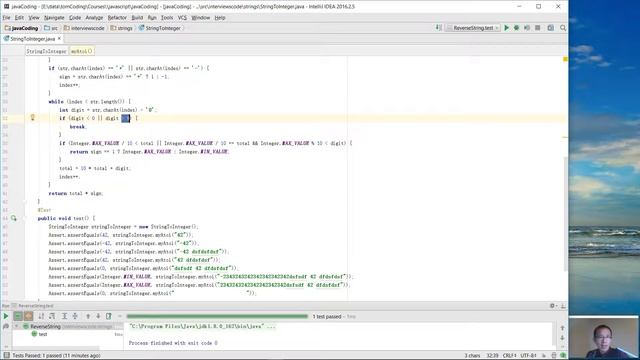Open the ReverseString.test run configuration dropdown
This screenshot has width=640, height=360.
pos(473,28)
